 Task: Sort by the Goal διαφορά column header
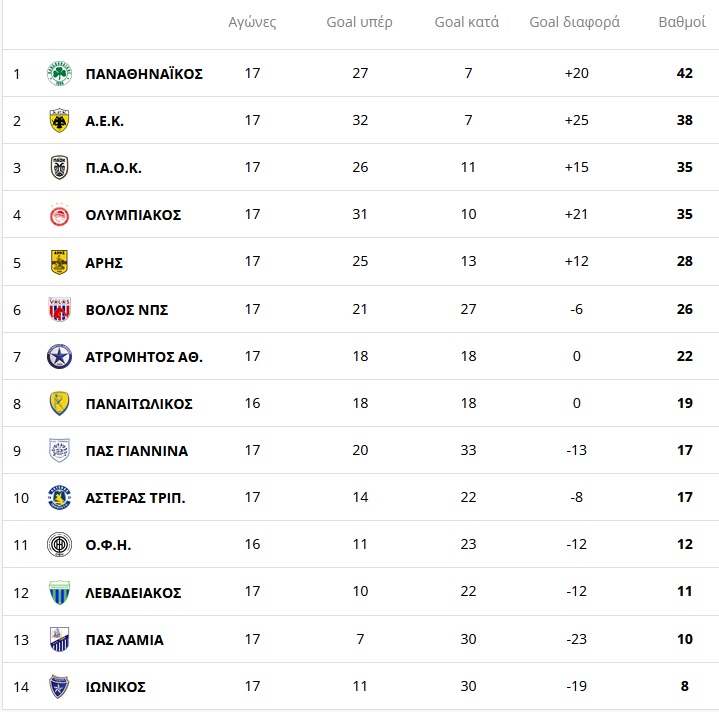pyautogui.click(x=575, y=22)
